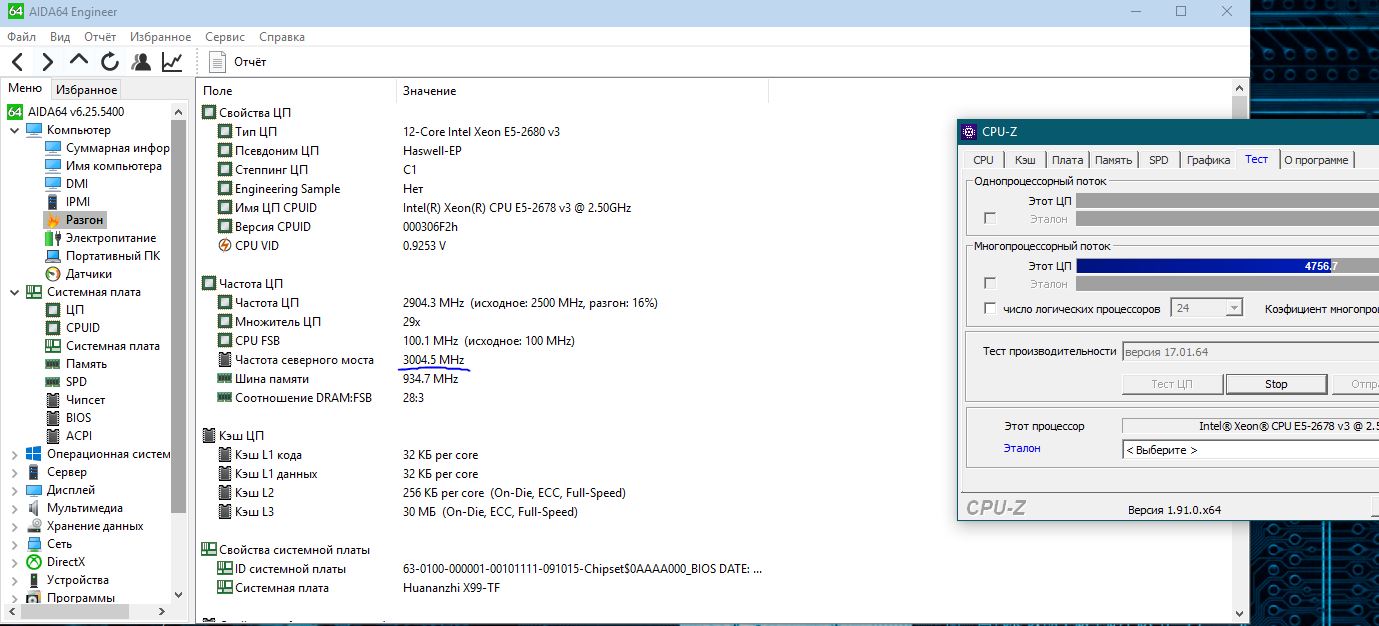This screenshot has width=1379, height=626.
Task: Select Суммарная информация tree item
Action: tap(107, 148)
